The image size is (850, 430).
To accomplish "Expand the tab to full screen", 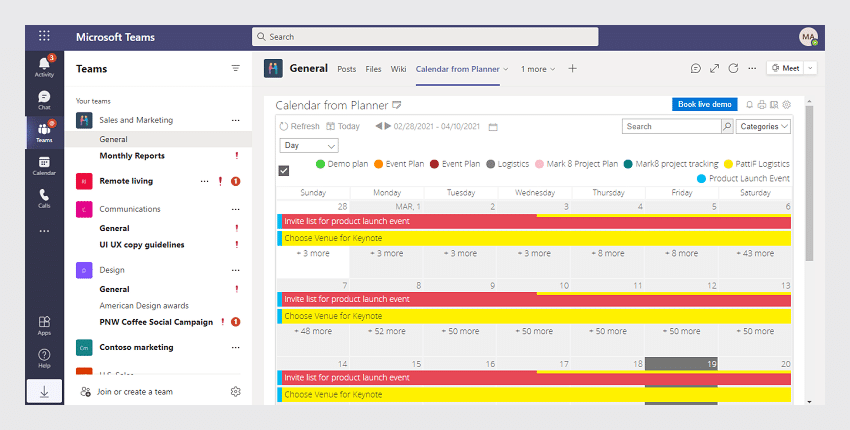I will point(714,68).
